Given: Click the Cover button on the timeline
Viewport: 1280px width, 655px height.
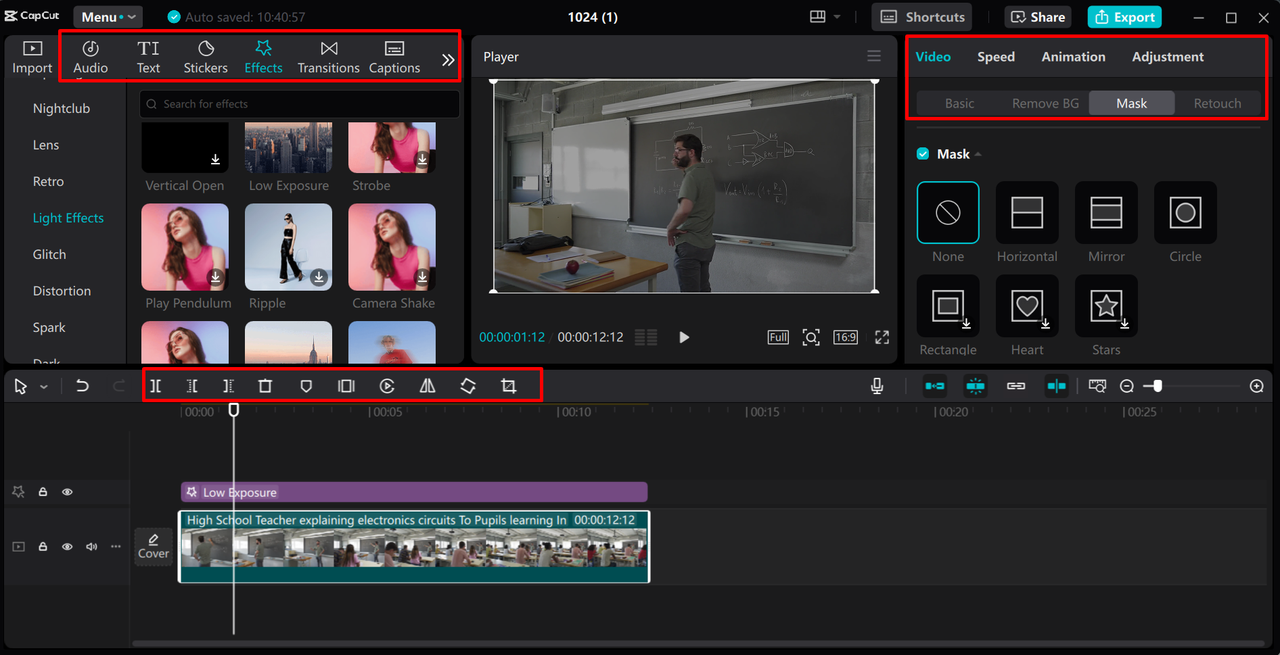Looking at the screenshot, I should [153, 546].
